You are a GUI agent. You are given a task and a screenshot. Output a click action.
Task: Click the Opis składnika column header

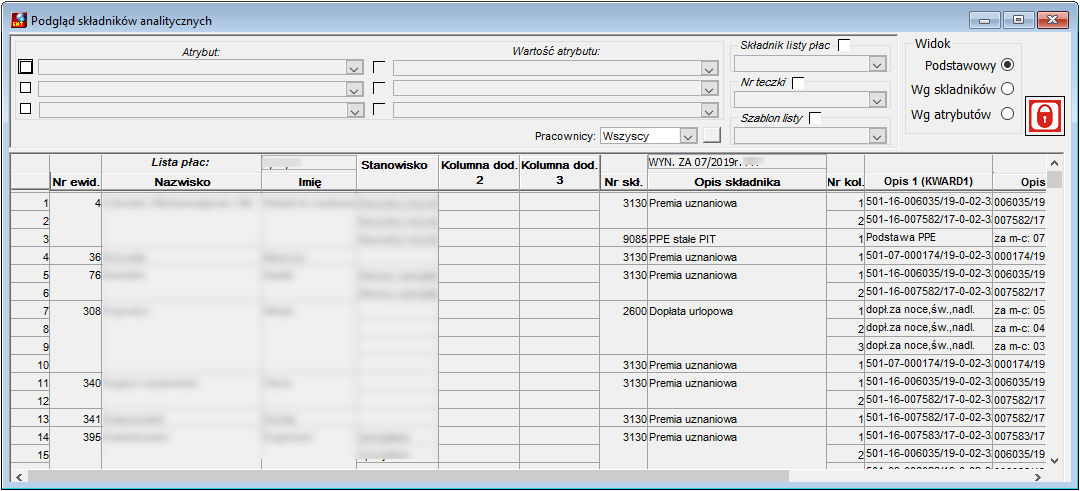pos(736,182)
